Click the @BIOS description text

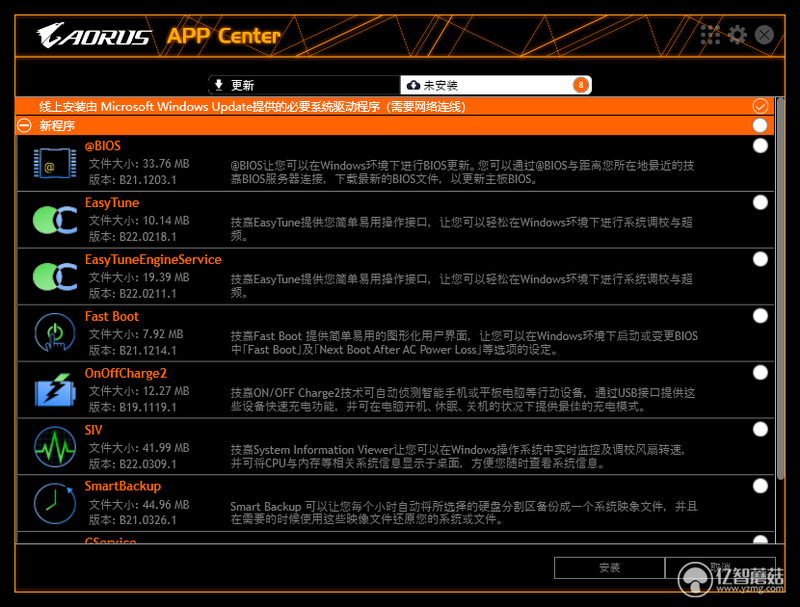tap(462, 172)
